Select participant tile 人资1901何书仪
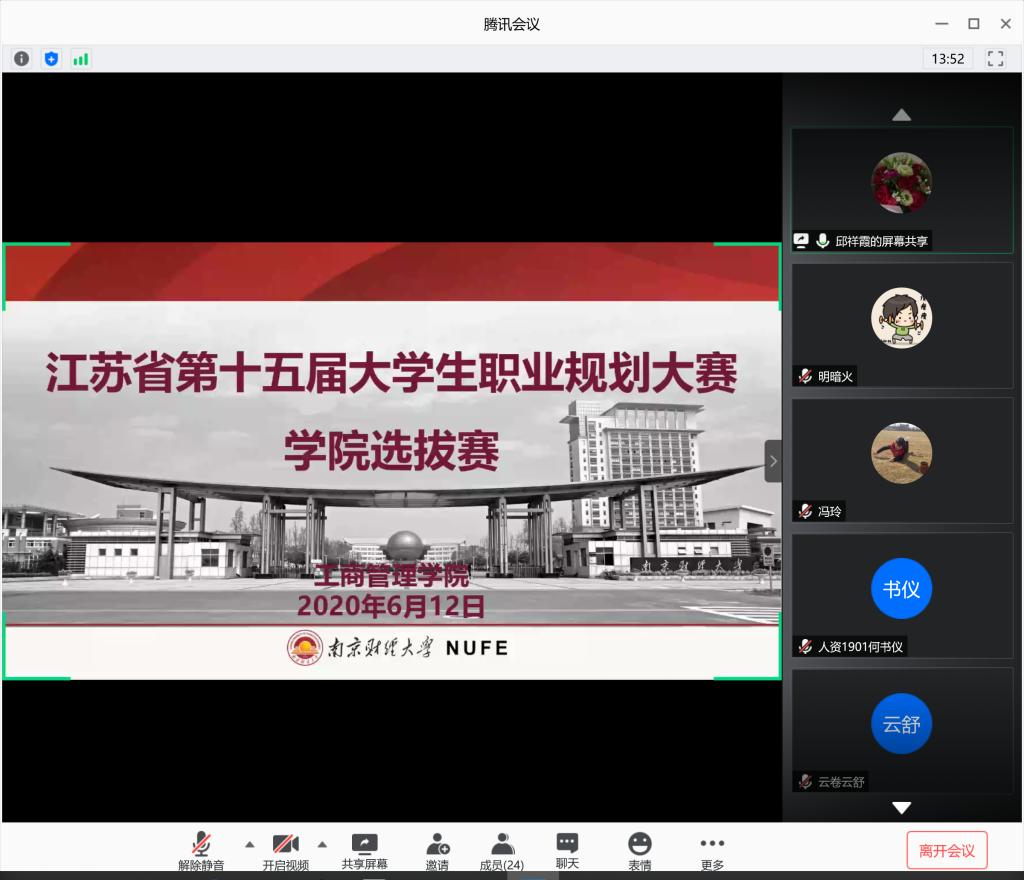Viewport: 1024px width, 880px height. (901, 594)
